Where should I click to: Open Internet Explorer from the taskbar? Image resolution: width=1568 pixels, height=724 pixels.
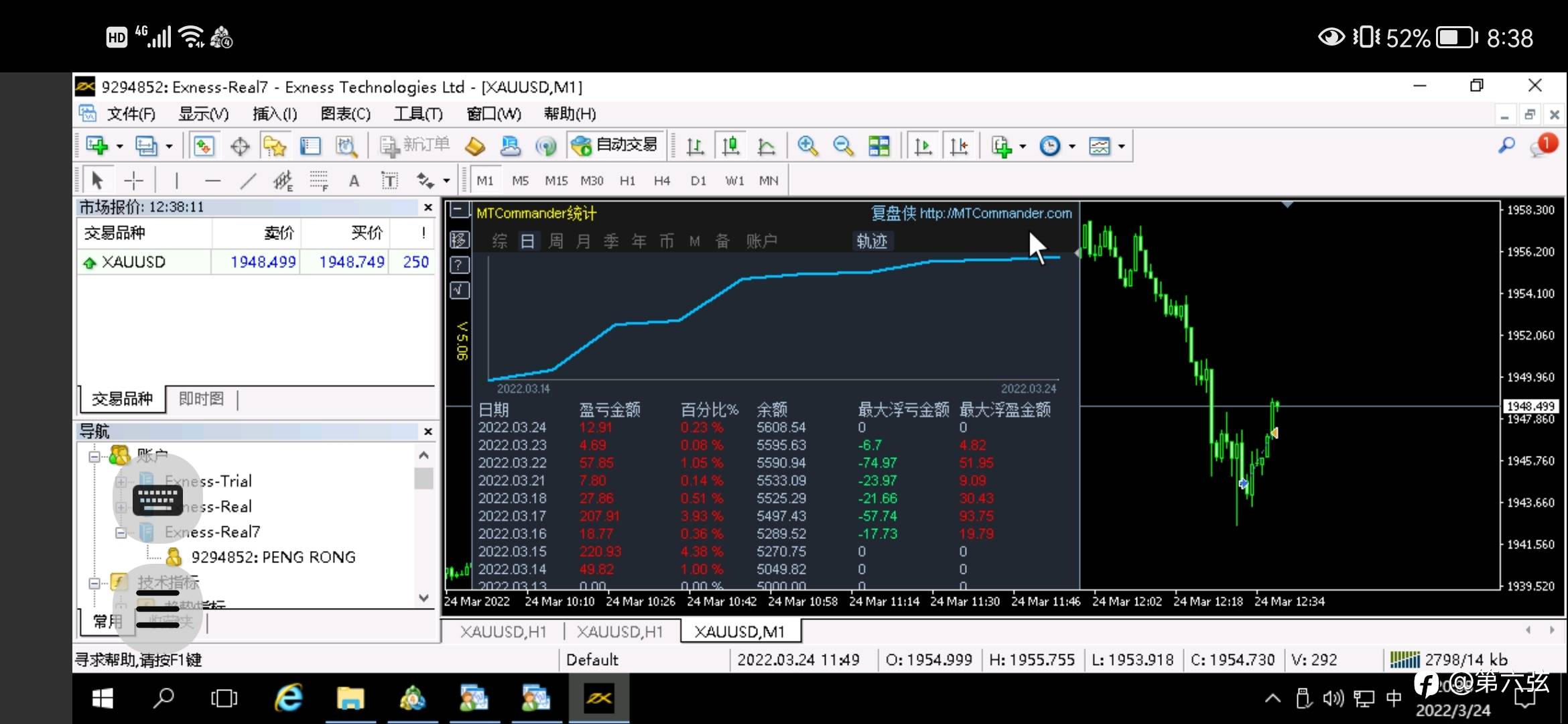[288, 699]
